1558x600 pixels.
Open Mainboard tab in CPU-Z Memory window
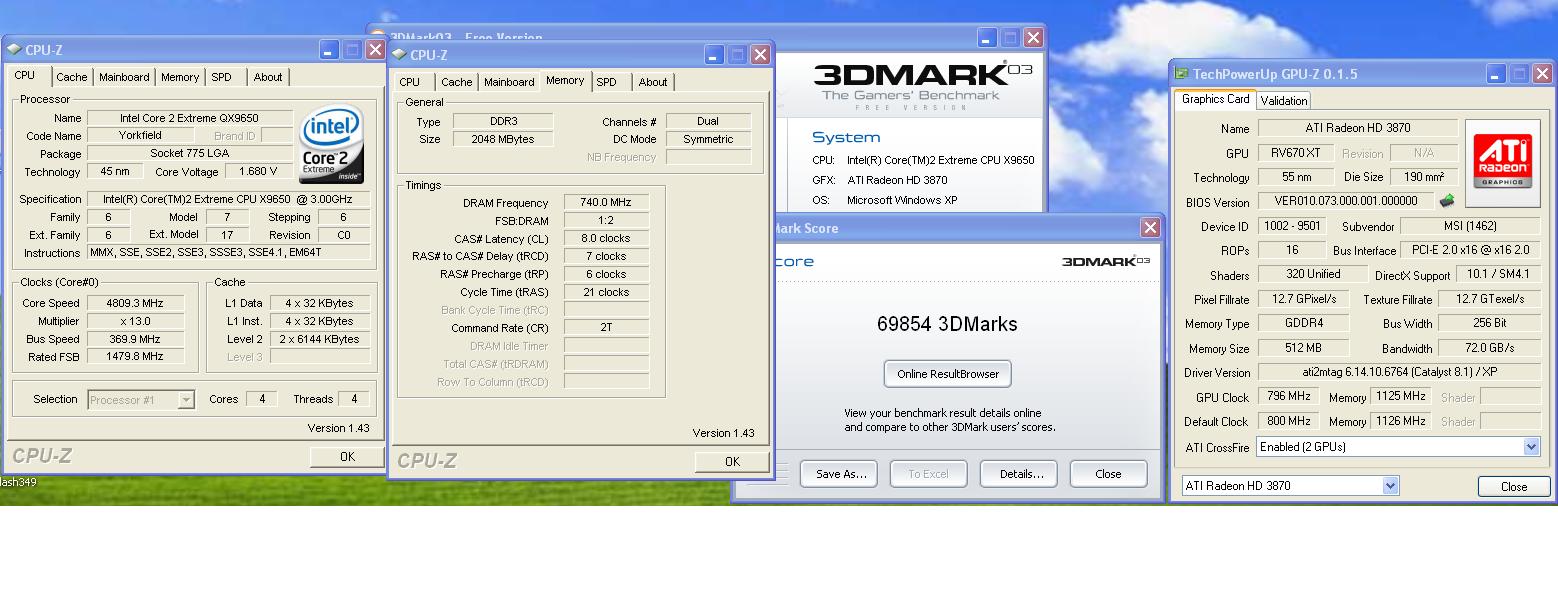(x=510, y=82)
